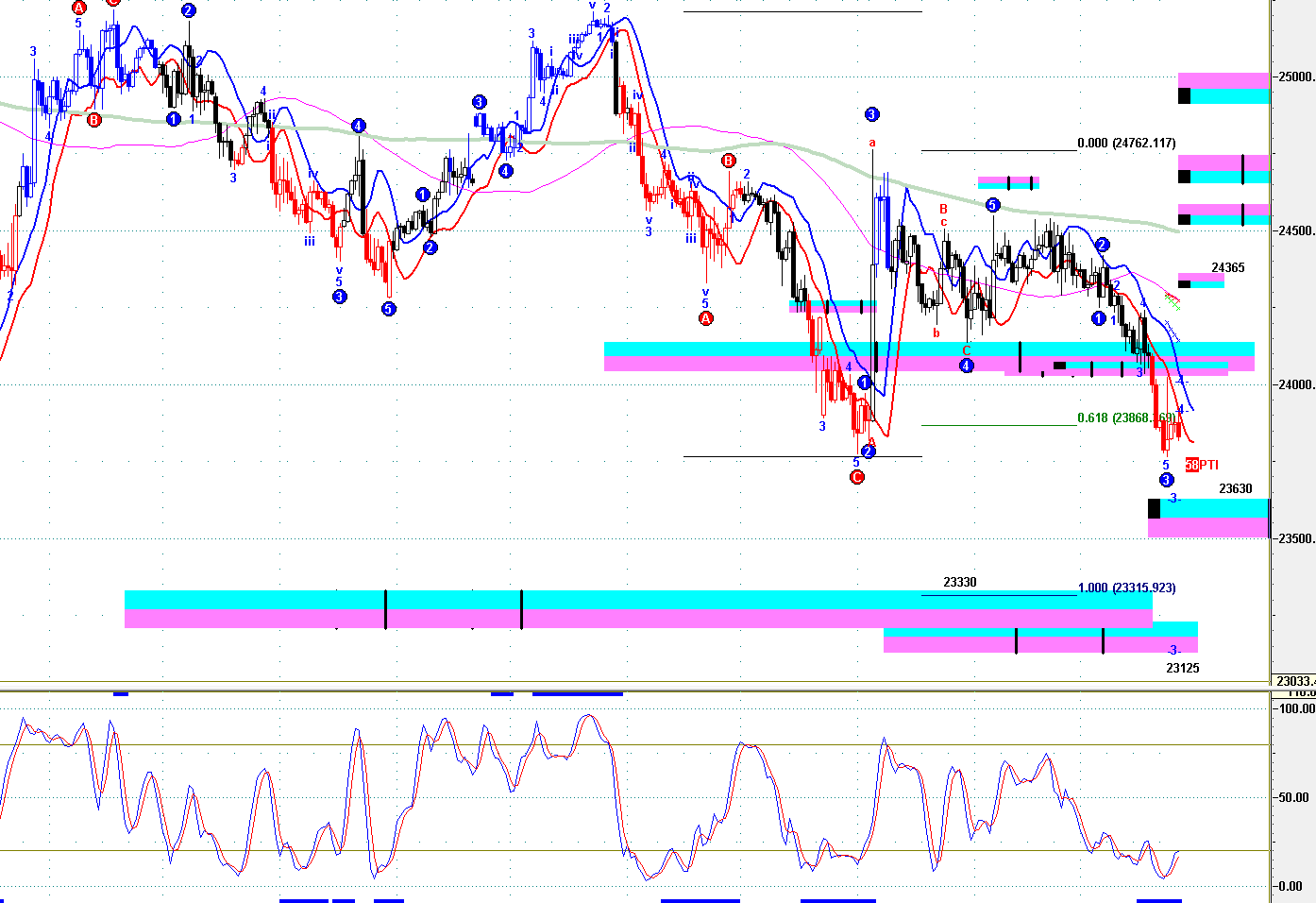Click the 1.000 (23315.923) Fibonacci extension label

pos(1126,588)
